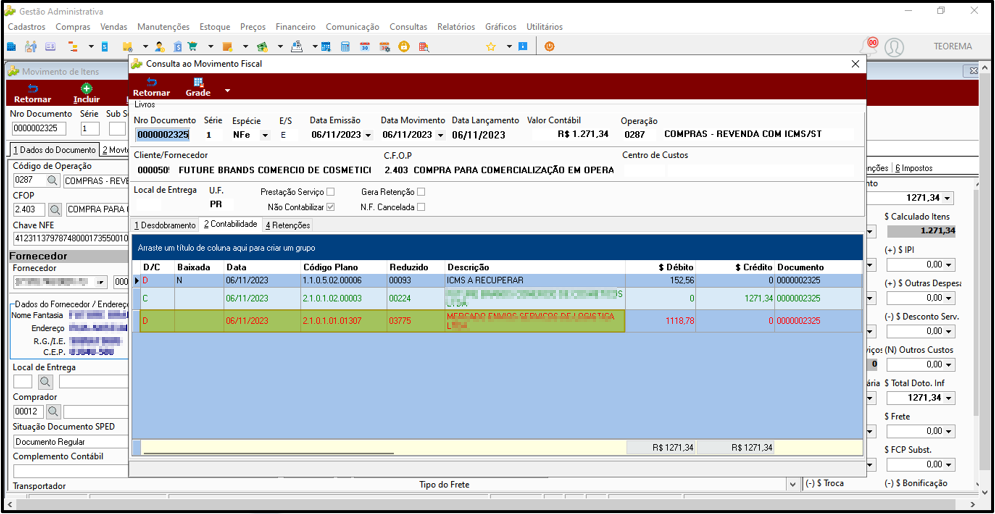Viewport: 995px width, 514px height.
Task: Open the report search magnifier icon
Action: tap(424, 46)
